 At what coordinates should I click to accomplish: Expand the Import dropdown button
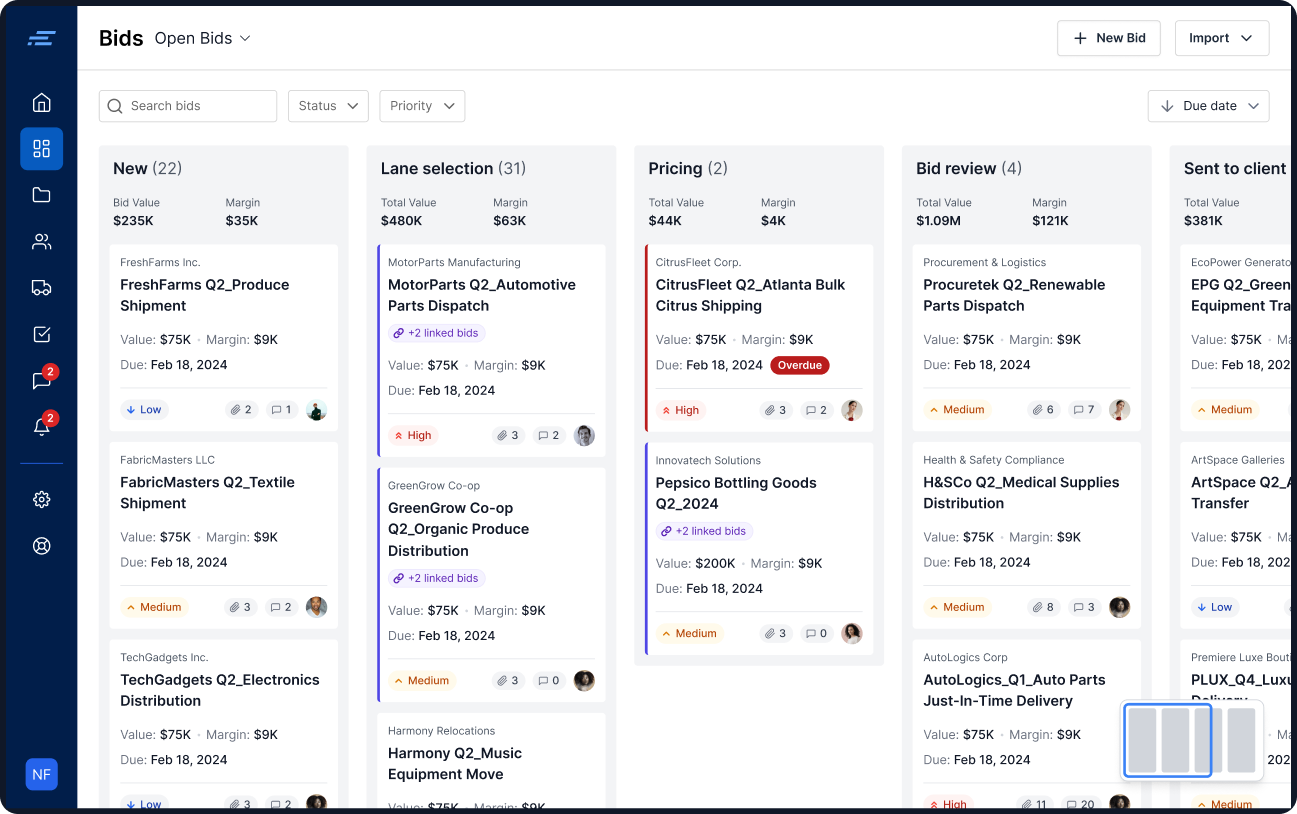coord(1222,38)
